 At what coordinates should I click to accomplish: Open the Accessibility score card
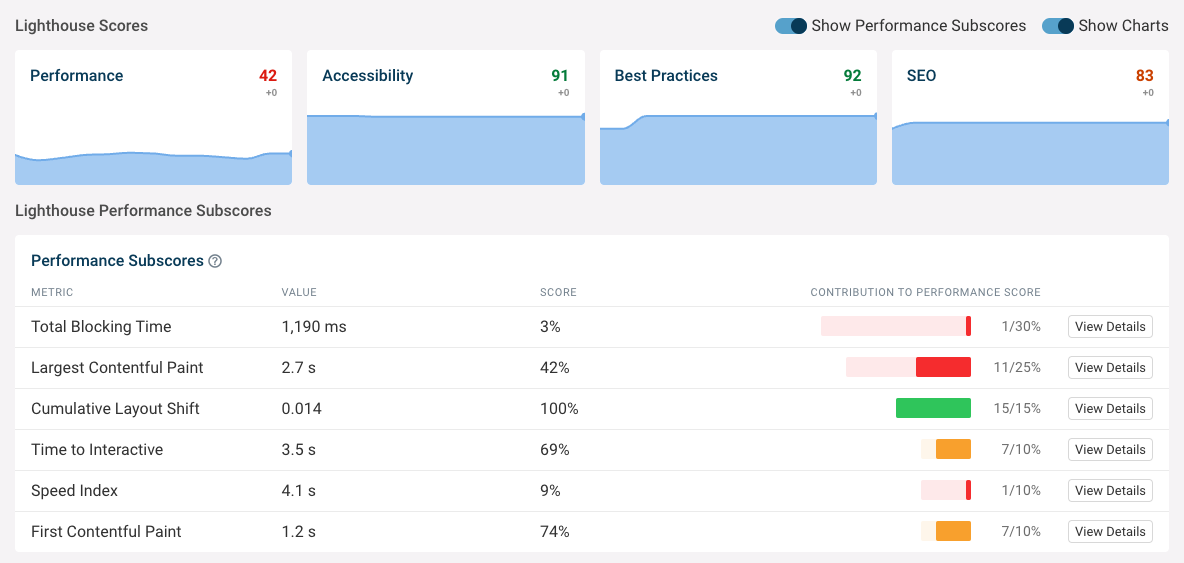[446, 117]
